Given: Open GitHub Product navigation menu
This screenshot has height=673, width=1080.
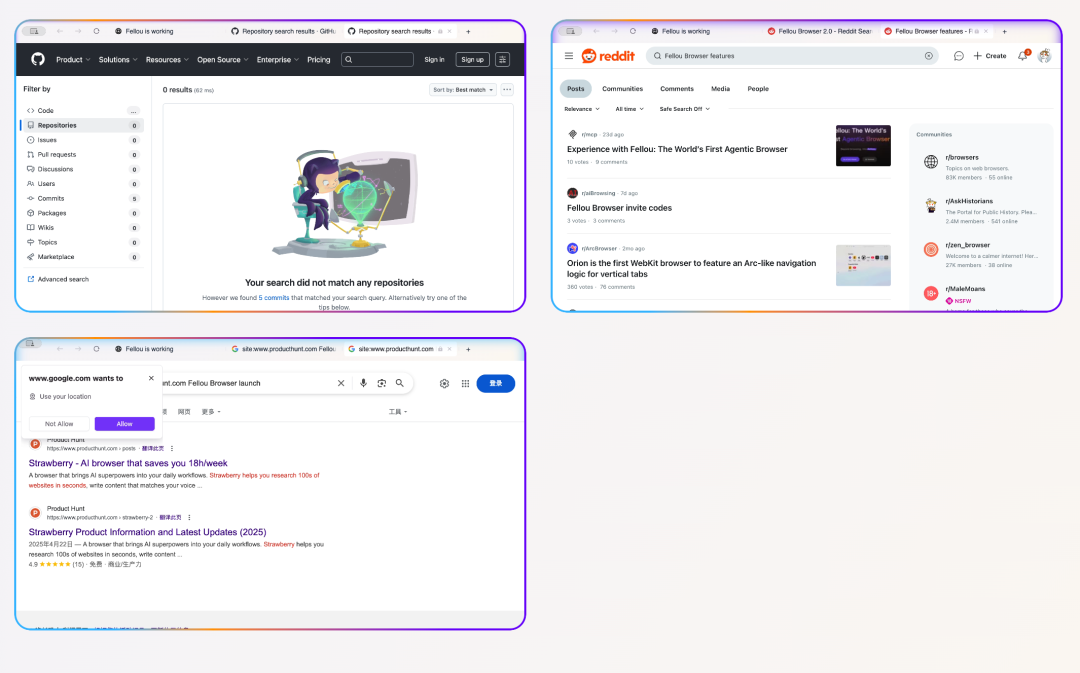Looking at the screenshot, I should pyautogui.click(x=73, y=60).
